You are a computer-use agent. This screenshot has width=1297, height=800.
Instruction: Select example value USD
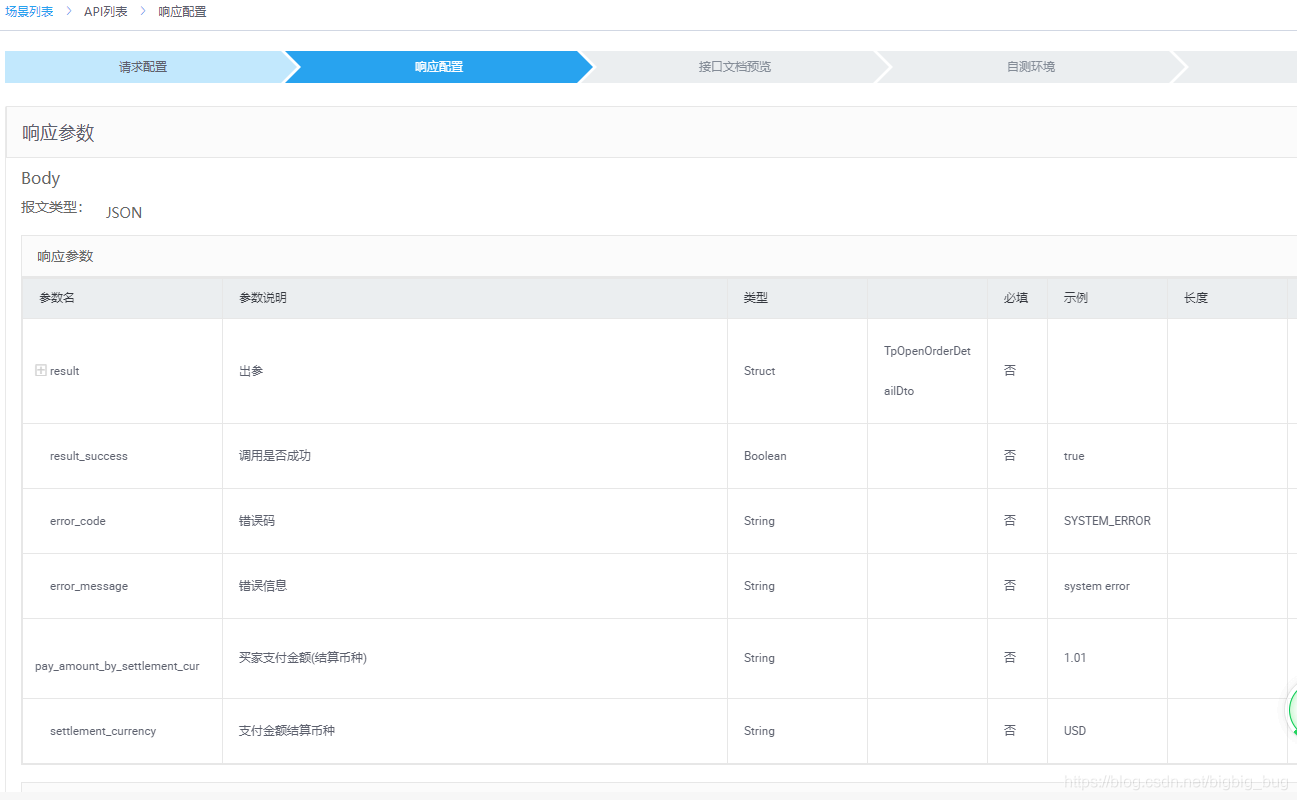pos(1075,731)
